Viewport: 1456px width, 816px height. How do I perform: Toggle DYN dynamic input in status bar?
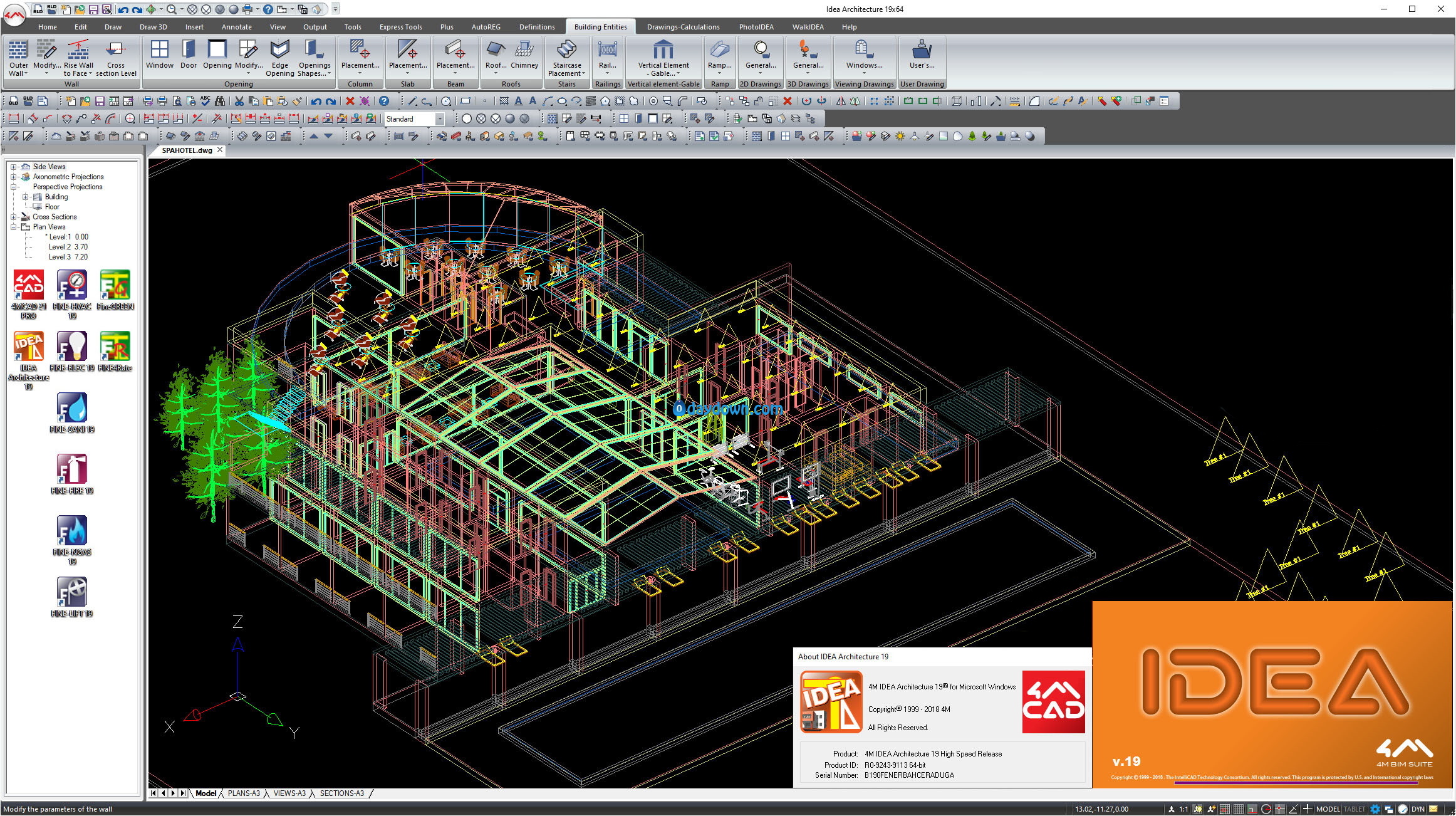coord(1418,809)
